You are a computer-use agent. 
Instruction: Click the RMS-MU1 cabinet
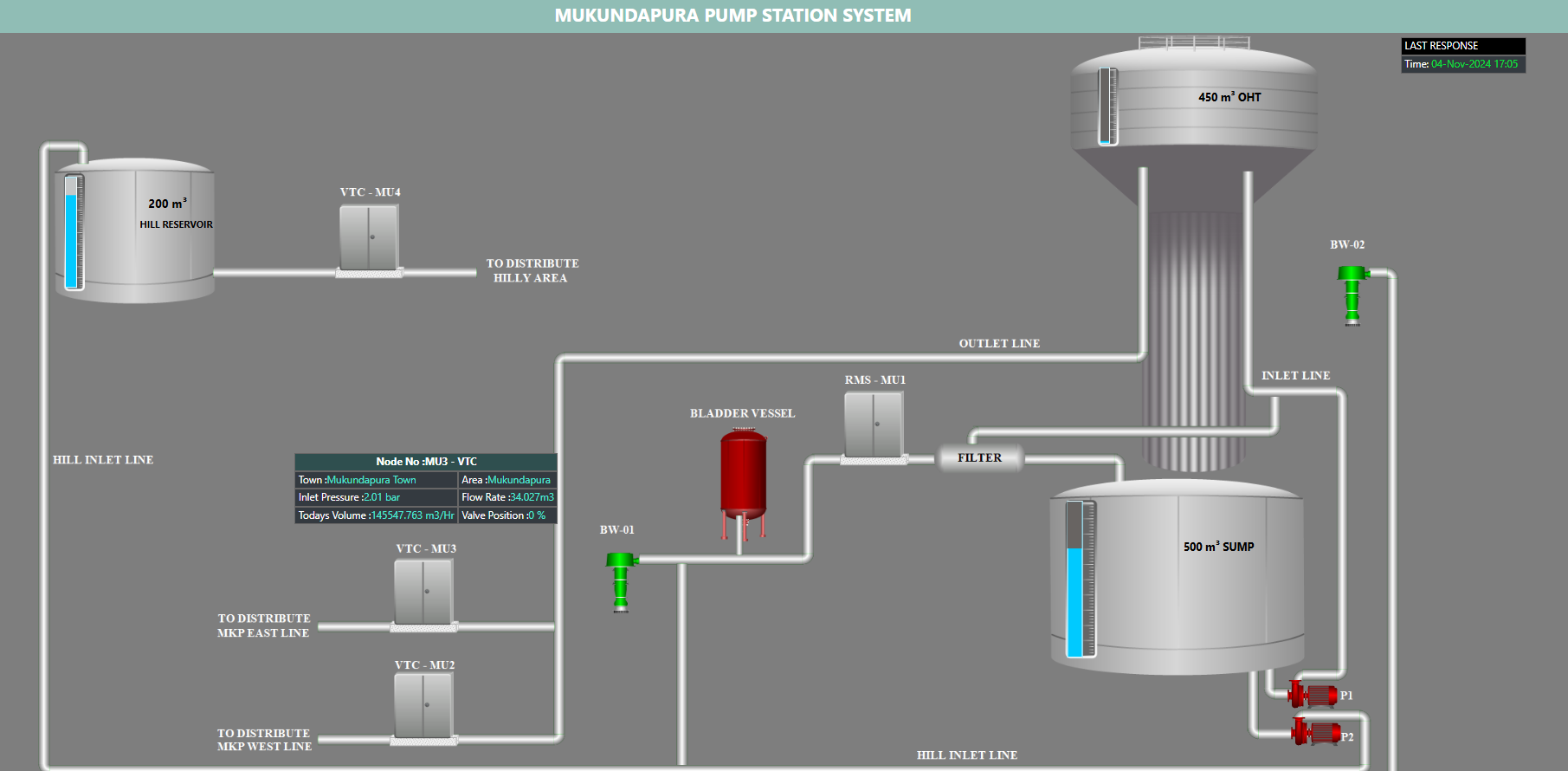[x=874, y=424]
